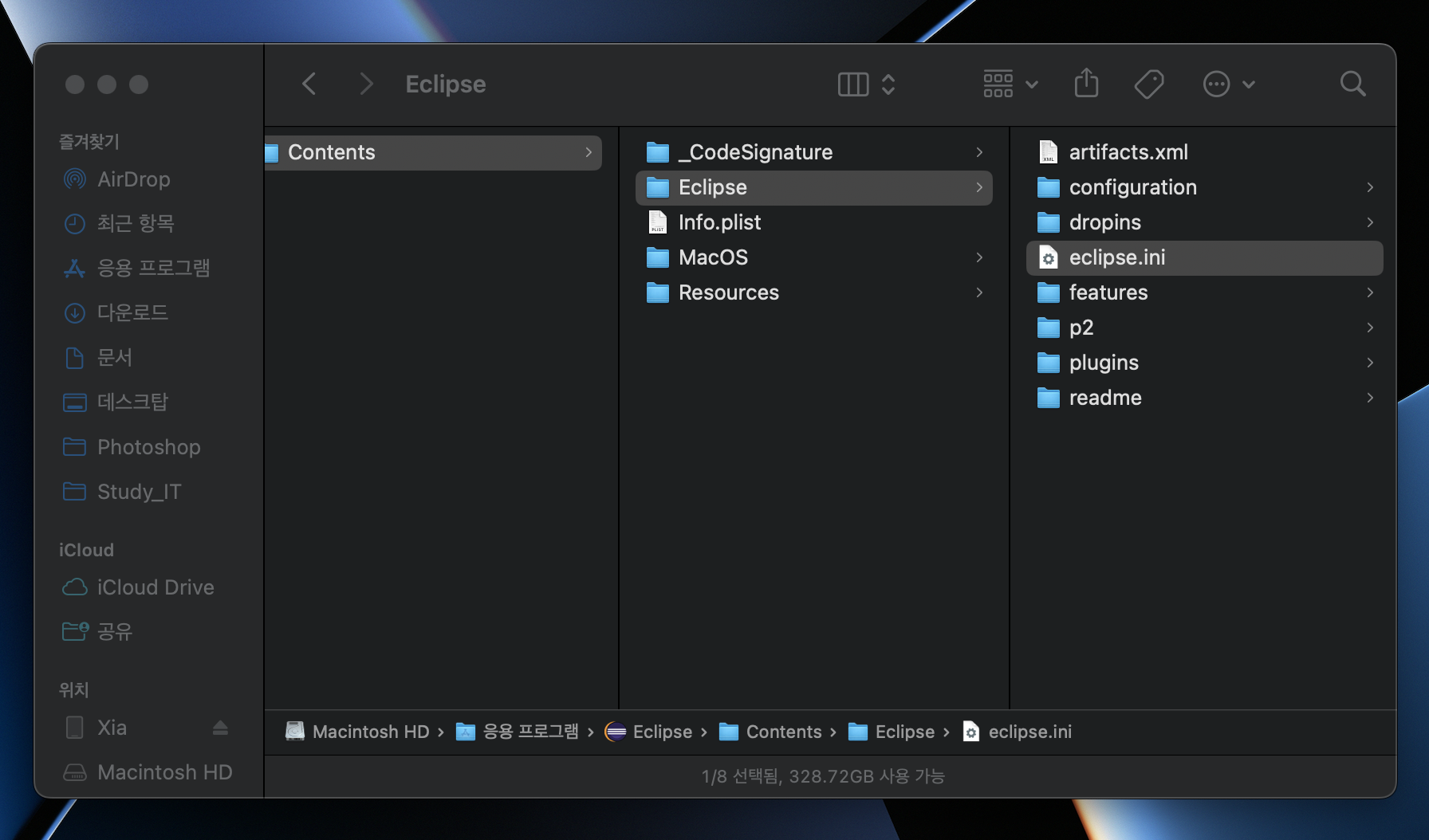Screen dimensions: 1429x840
Task: Select the readme folder
Action: [x=1205, y=398]
